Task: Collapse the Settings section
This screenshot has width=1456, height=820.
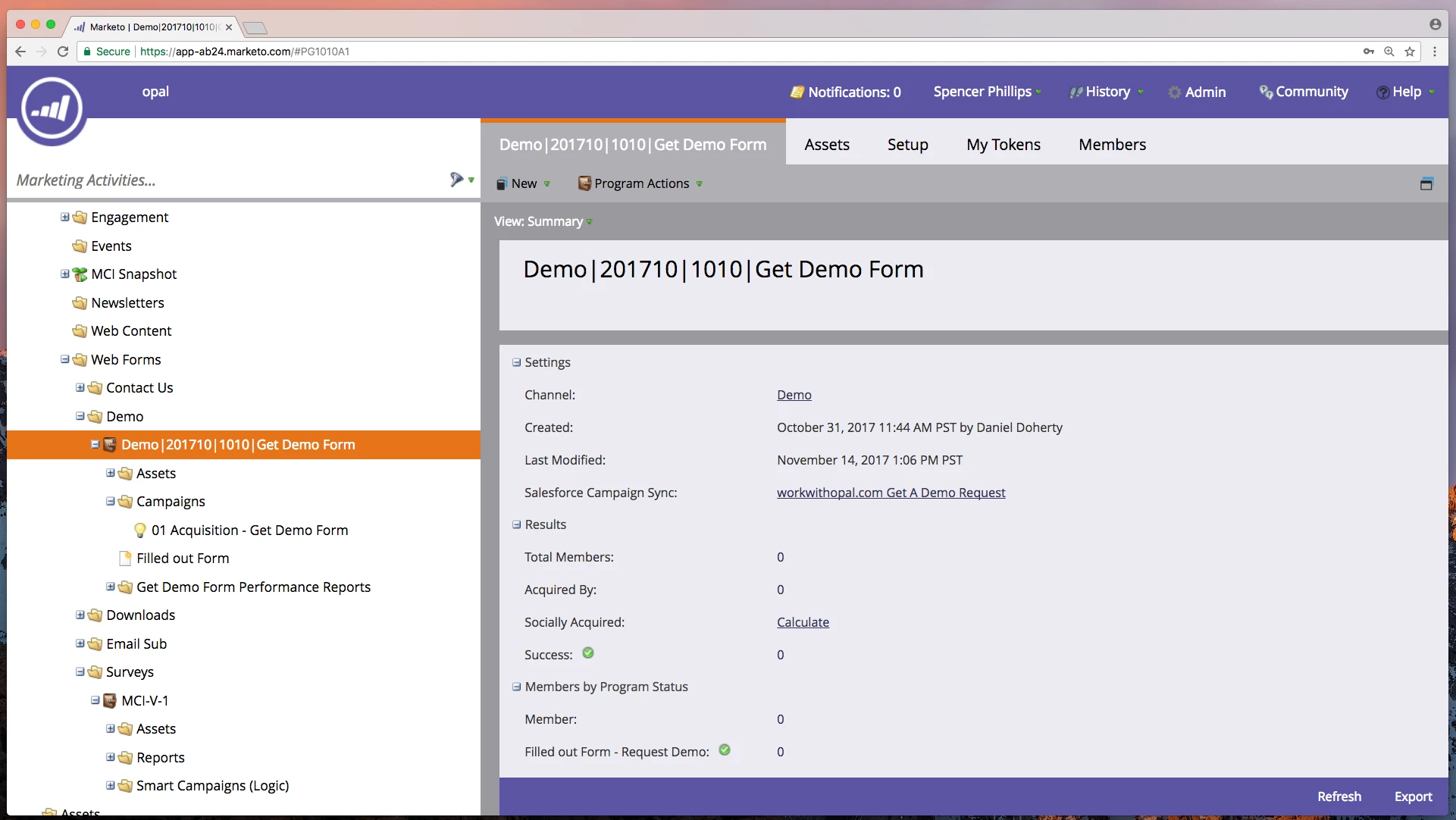Action: click(517, 362)
